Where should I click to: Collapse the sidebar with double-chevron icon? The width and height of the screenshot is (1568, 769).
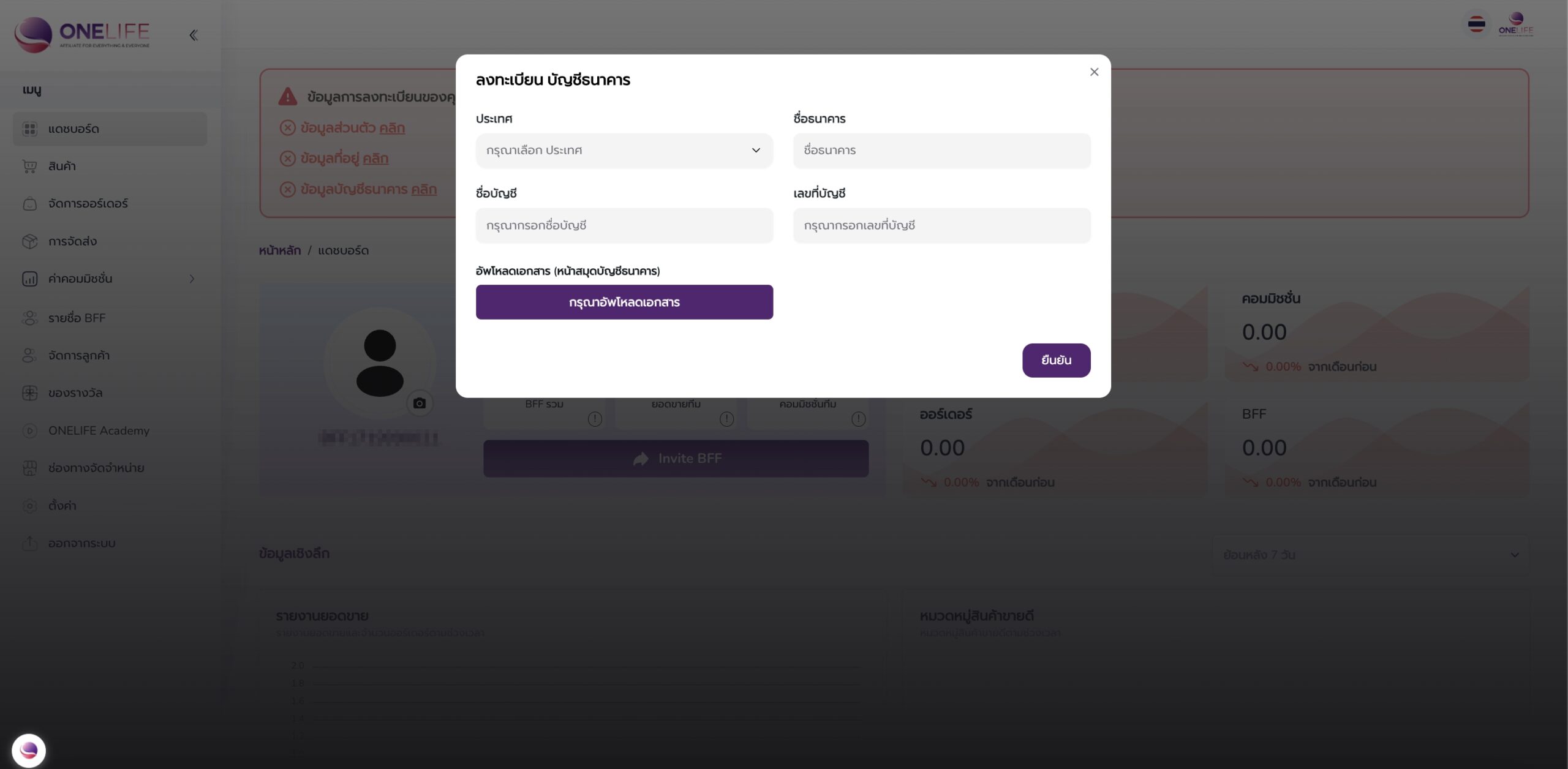[194, 36]
